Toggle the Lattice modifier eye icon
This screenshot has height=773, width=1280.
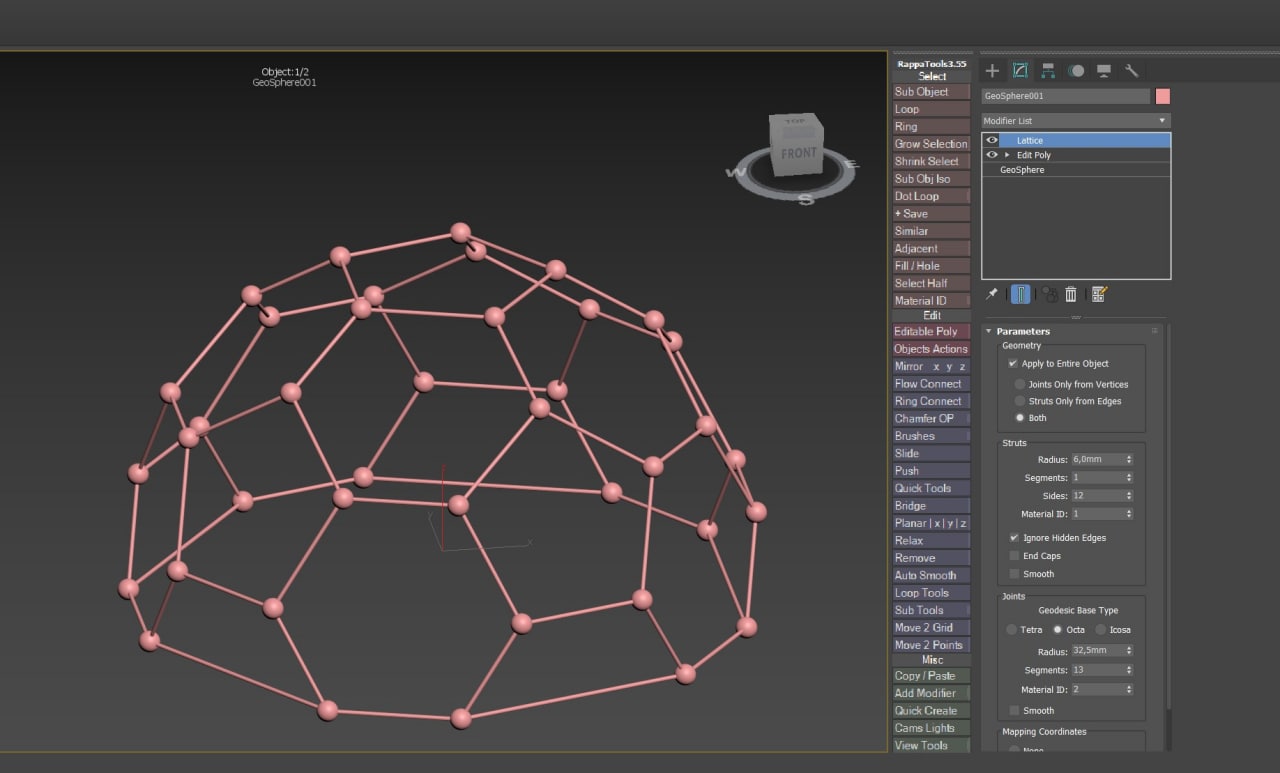click(x=992, y=141)
